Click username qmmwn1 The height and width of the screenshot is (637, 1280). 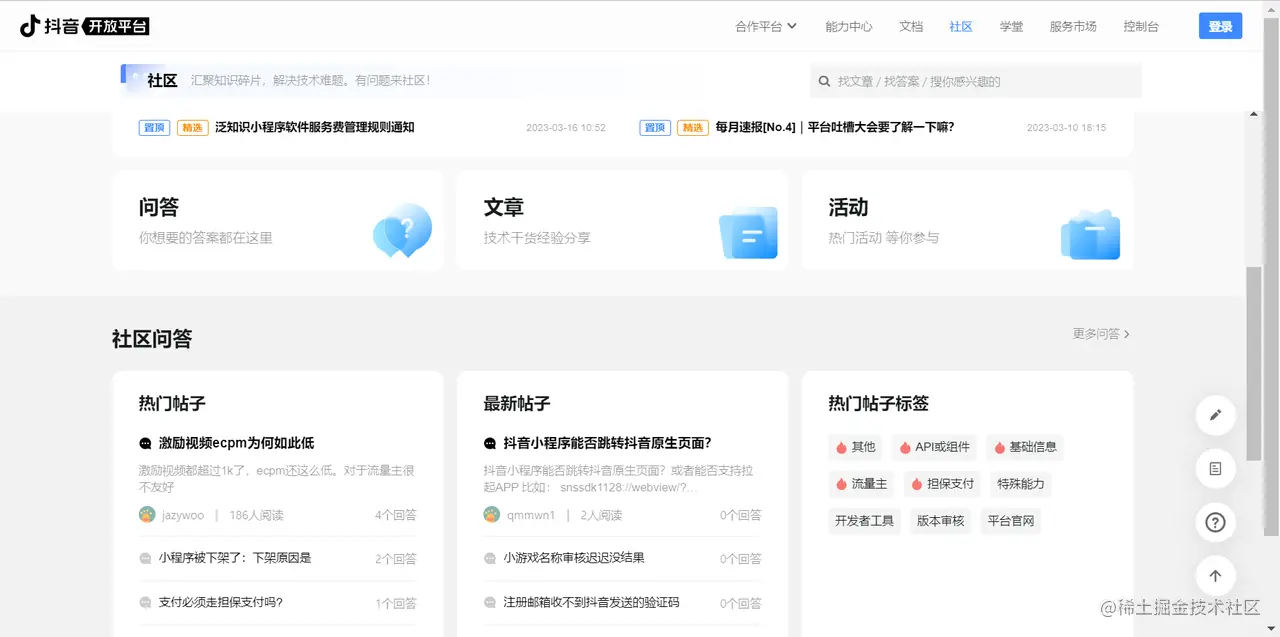[x=531, y=515]
